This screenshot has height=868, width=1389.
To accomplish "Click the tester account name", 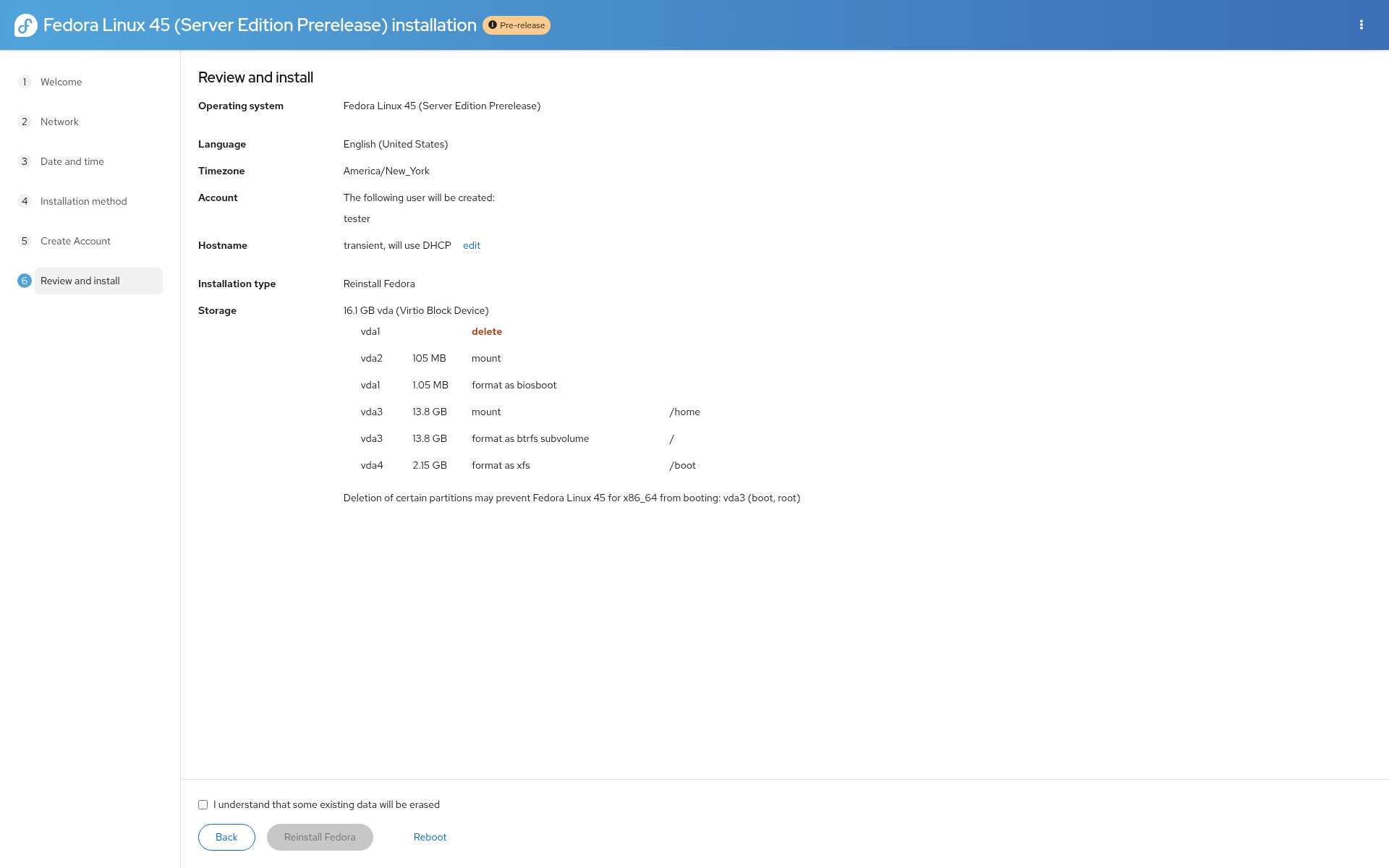I will click(x=357, y=218).
